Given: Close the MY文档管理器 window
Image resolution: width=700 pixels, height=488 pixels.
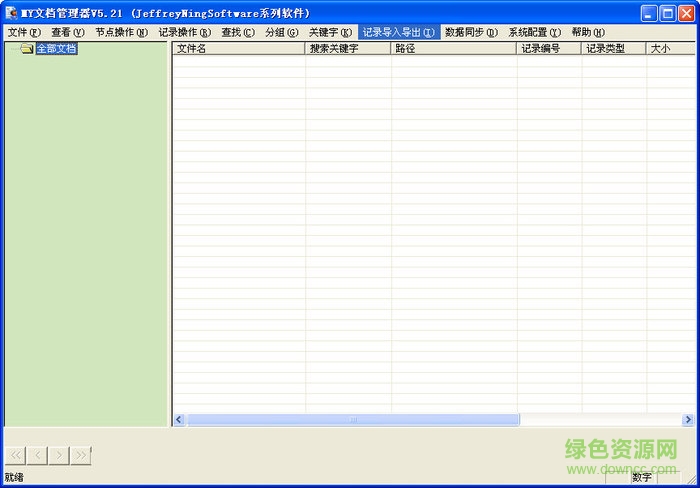Looking at the screenshot, I should 687,13.
